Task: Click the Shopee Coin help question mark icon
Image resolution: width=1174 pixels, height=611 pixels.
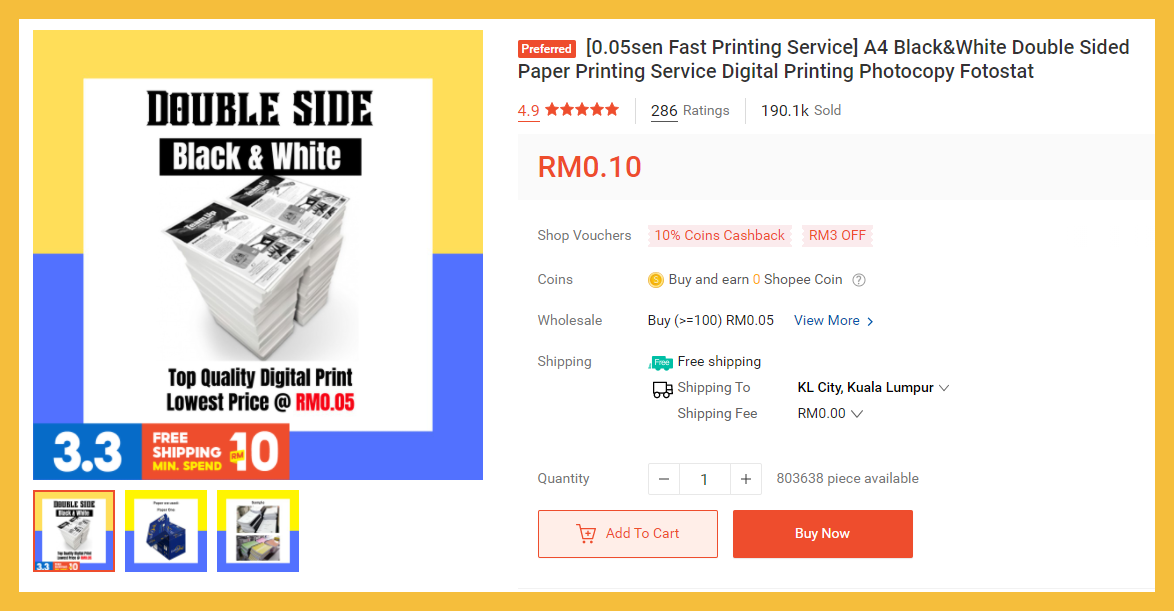Action: [x=859, y=280]
